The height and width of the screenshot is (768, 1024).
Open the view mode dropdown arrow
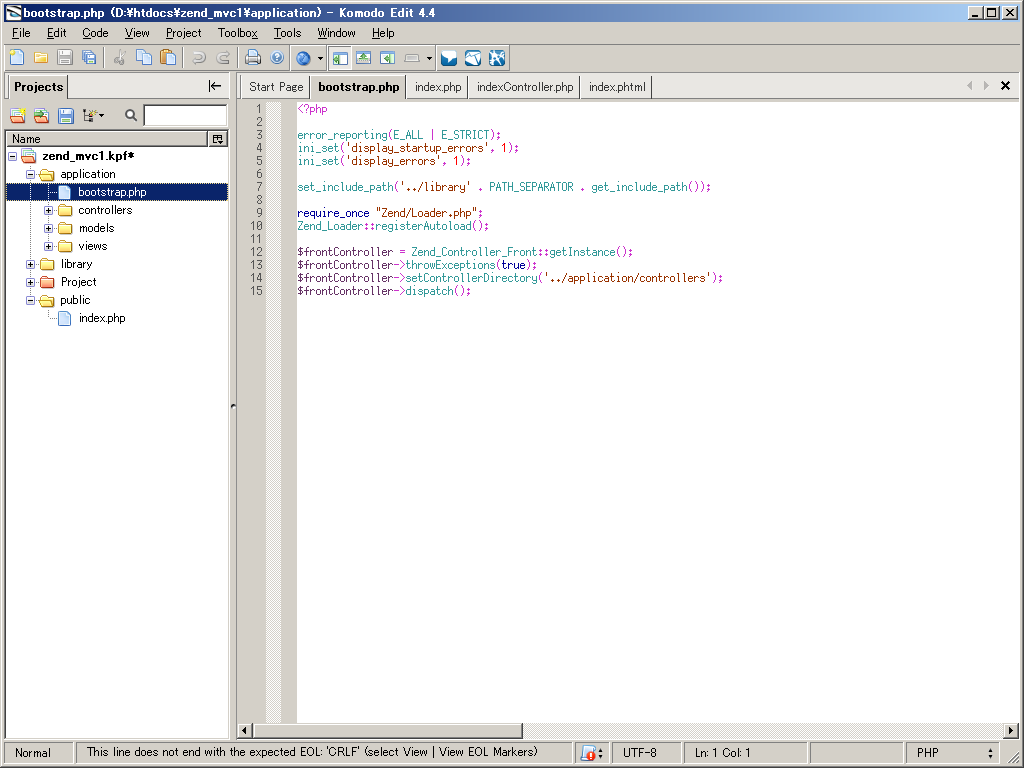429,58
